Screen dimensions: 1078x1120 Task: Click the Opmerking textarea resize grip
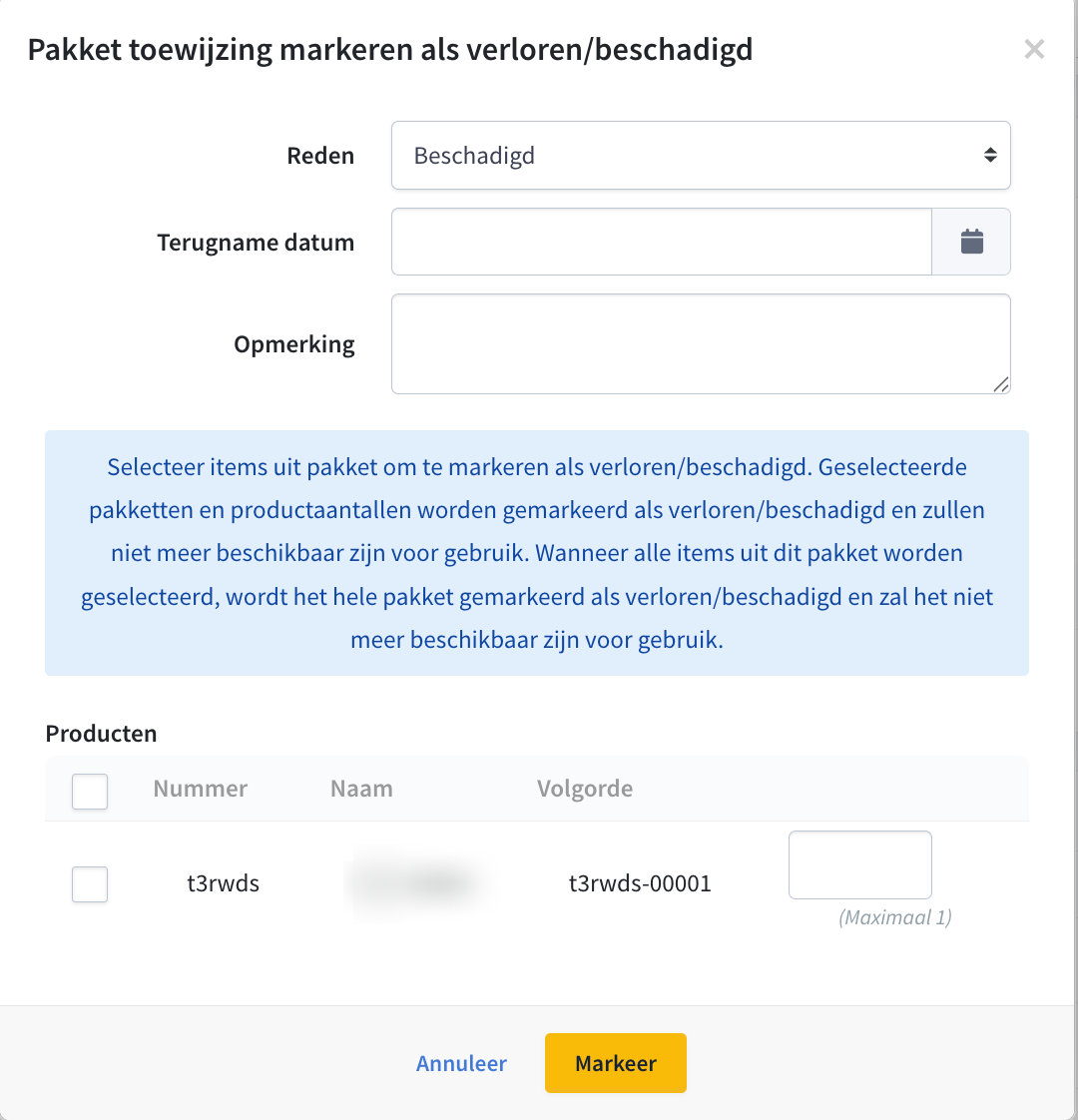click(1001, 384)
